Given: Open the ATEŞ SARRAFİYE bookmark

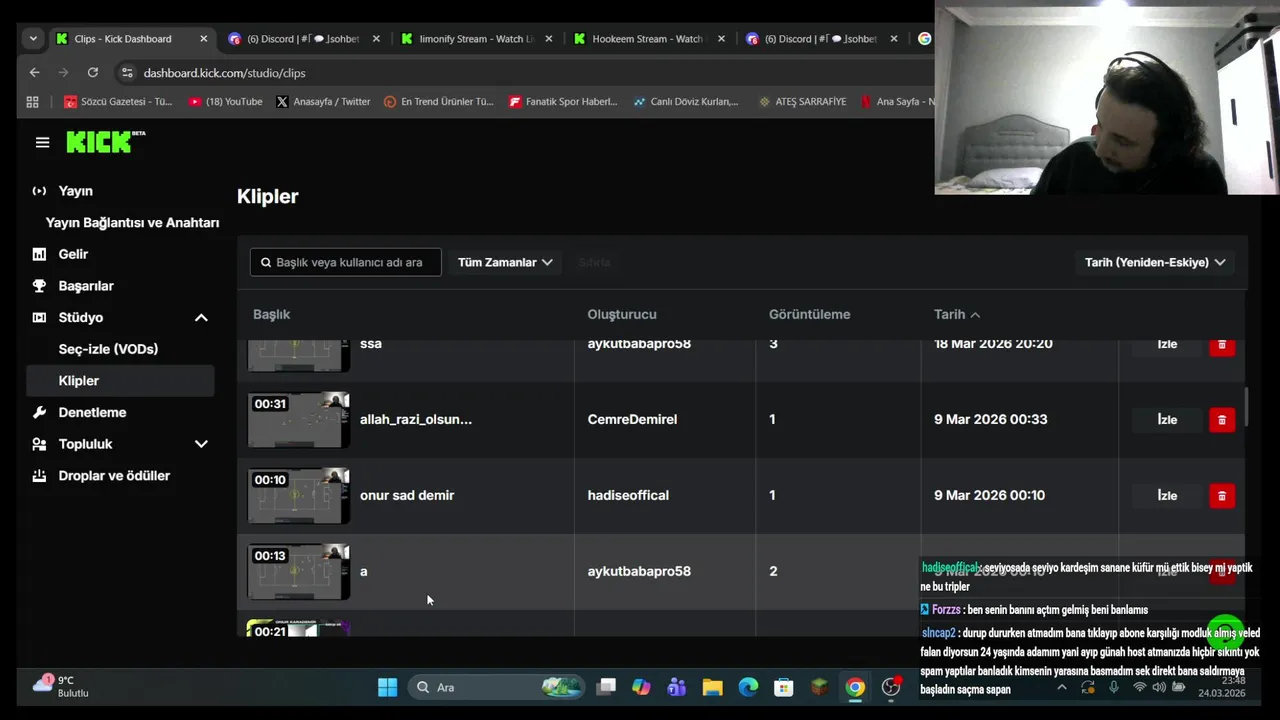Looking at the screenshot, I should point(802,102).
